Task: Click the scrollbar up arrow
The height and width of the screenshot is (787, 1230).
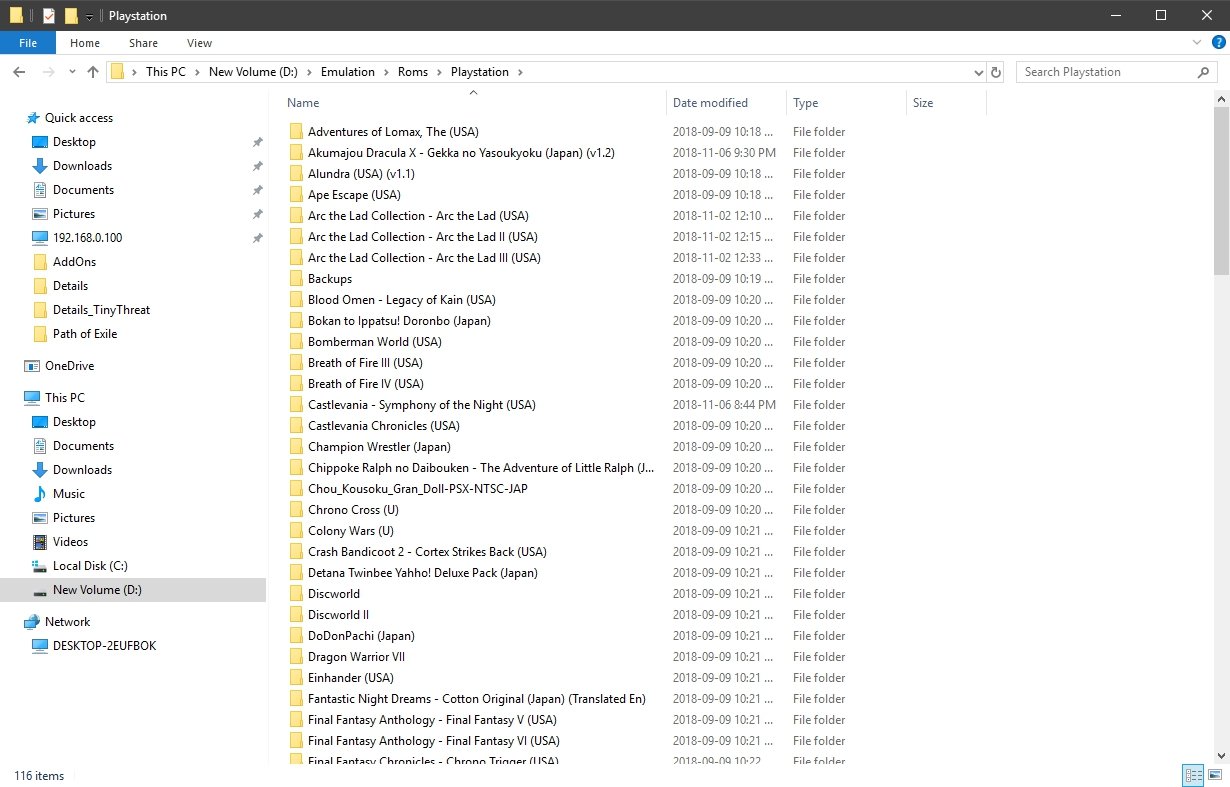Action: (x=1222, y=98)
